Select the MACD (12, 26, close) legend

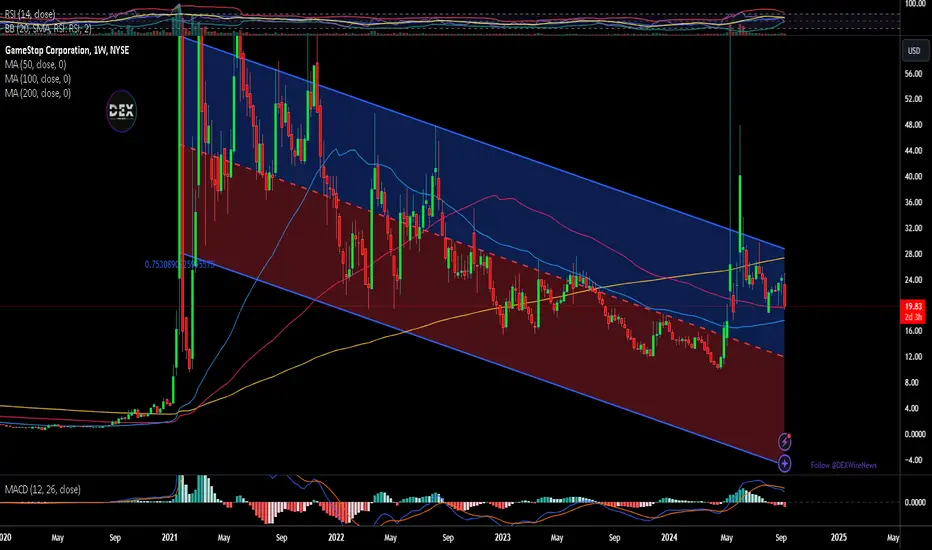click(x=42, y=489)
